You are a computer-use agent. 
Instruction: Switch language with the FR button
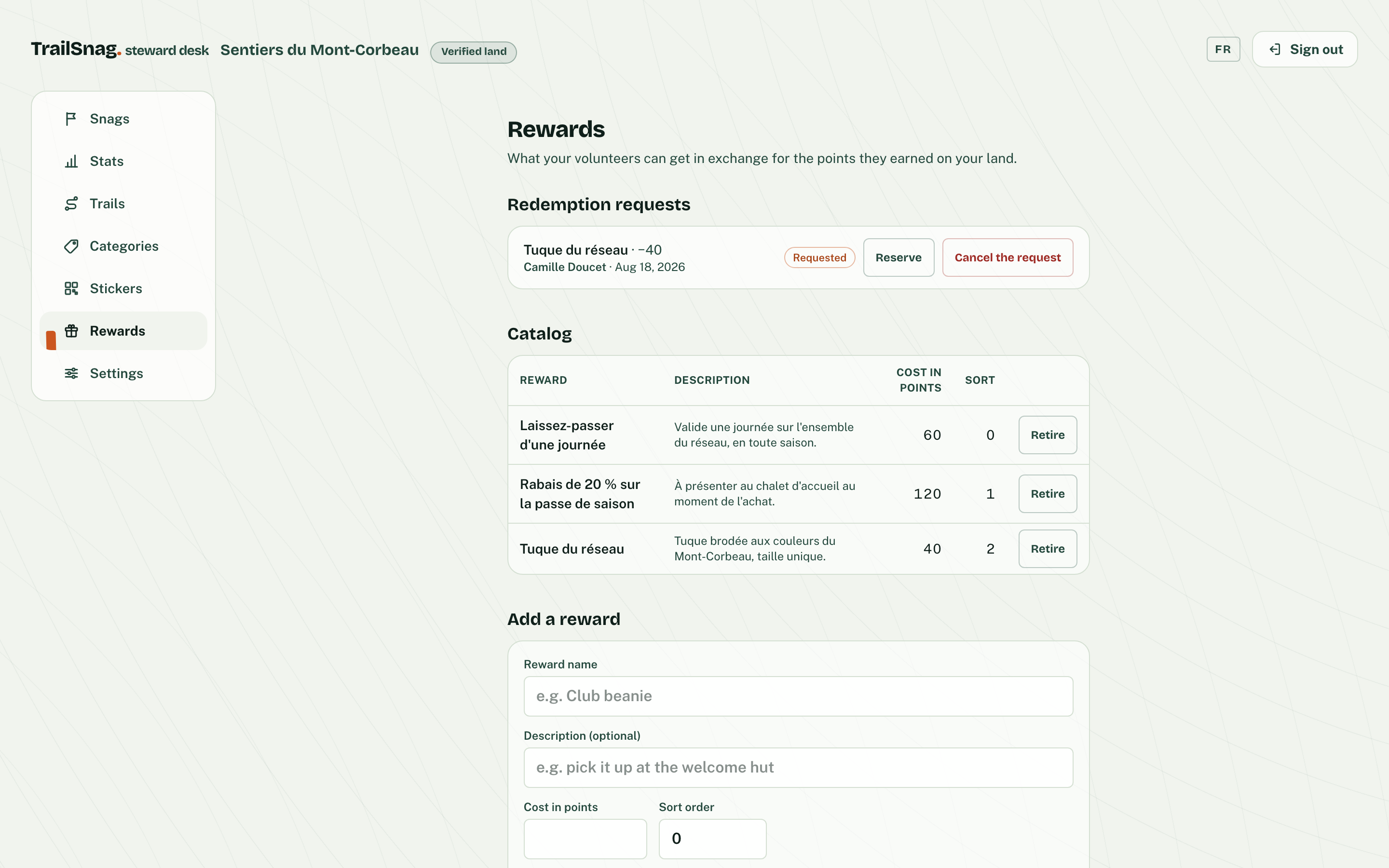pyautogui.click(x=1223, y=49)
